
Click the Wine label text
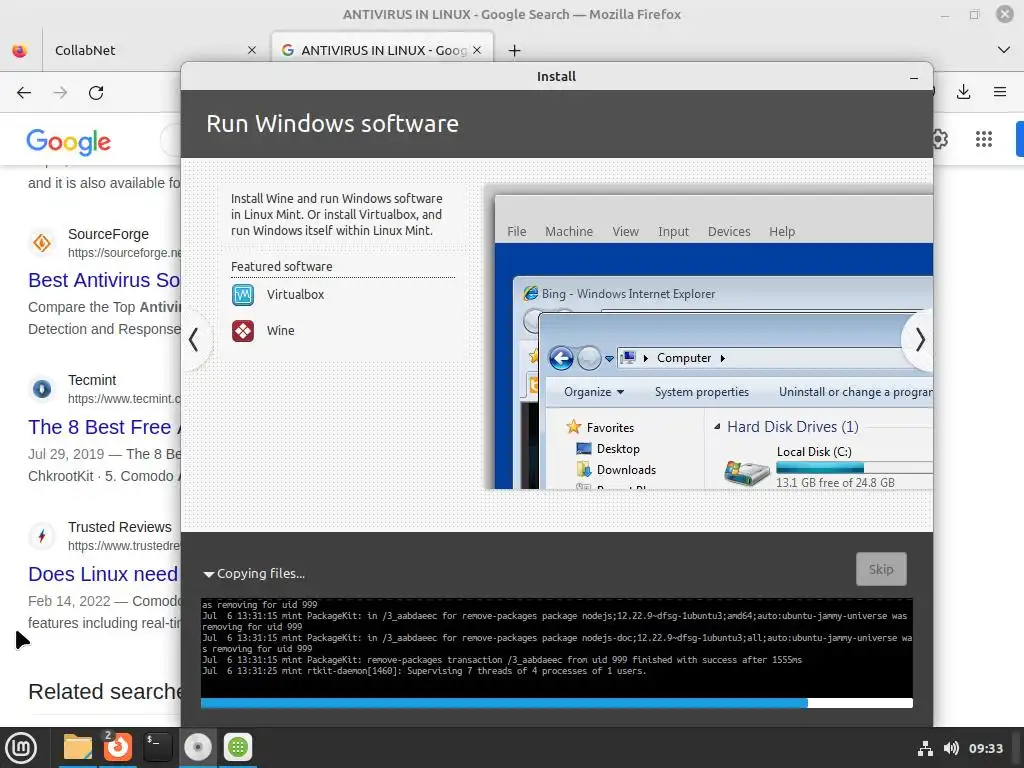(281, 330)
